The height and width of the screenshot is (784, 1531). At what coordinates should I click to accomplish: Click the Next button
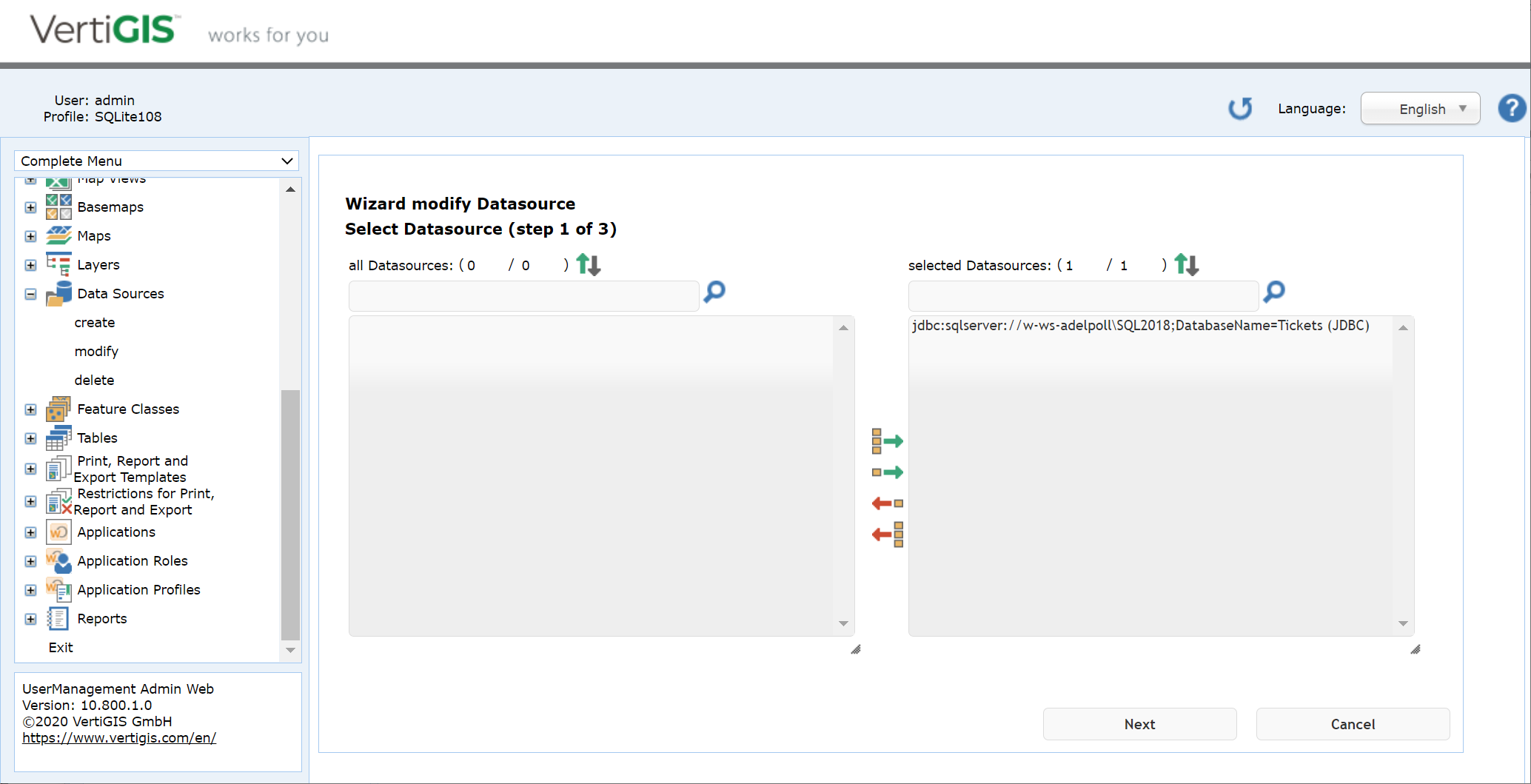pyautogui.click(x=1139, y=724)
